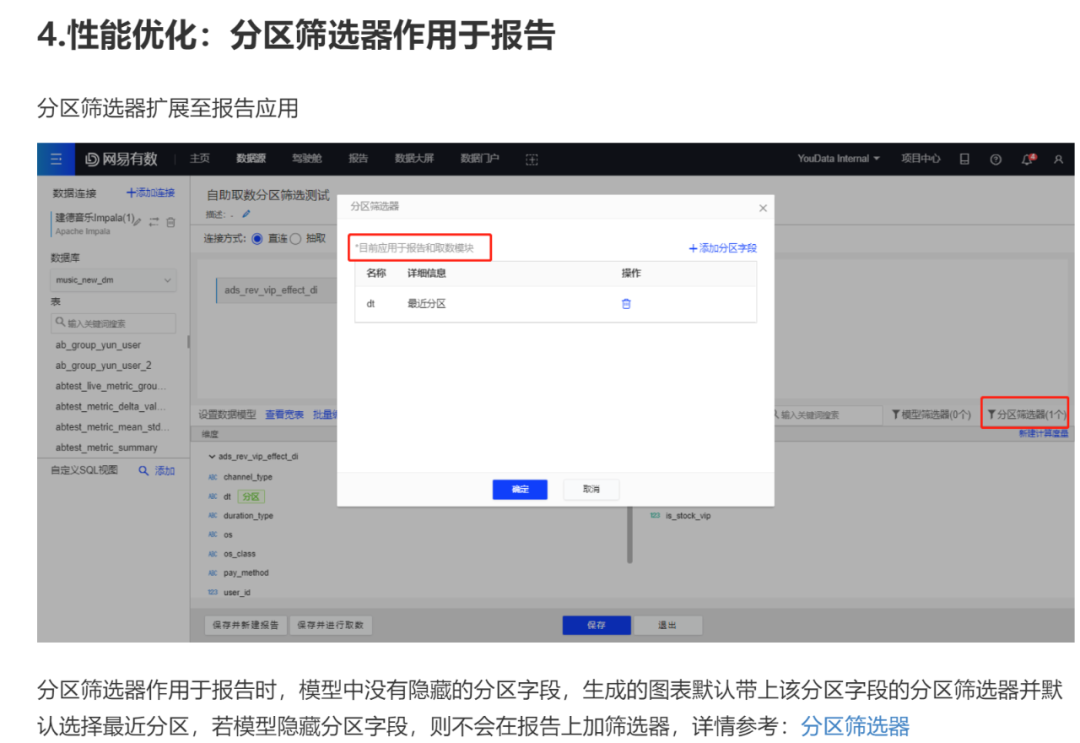The width and height of the screenshot is (1080, 743).
Task: Select 抽取 connection radio button
Action: tap(295, 239)
